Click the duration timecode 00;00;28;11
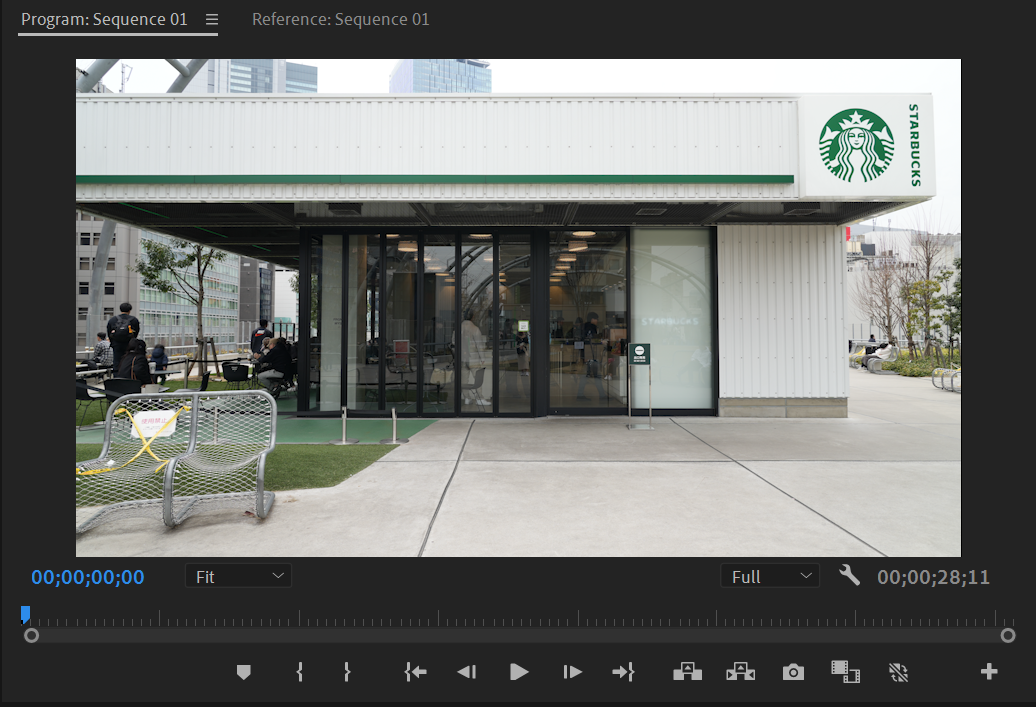The width and height of the screenshot is (1036, 707). (x=933, y=577)
